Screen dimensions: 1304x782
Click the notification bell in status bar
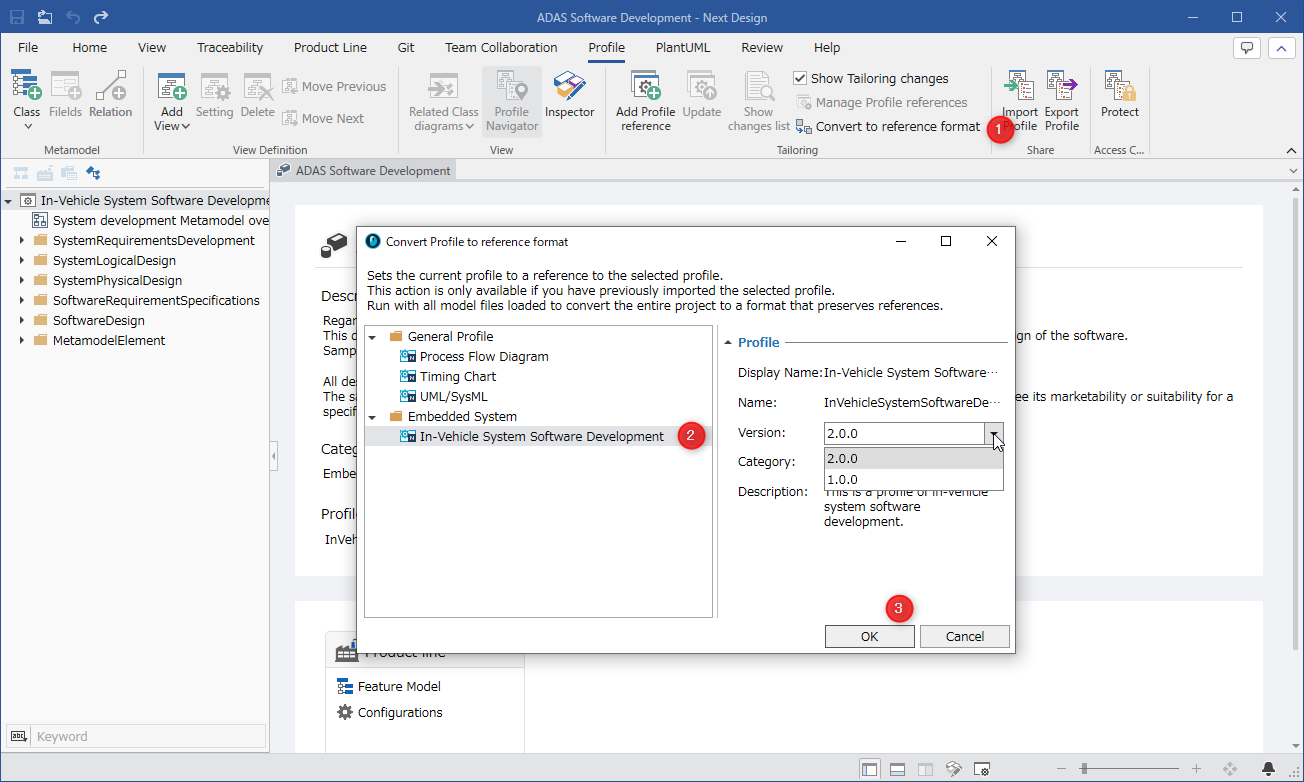point(1268,769)
